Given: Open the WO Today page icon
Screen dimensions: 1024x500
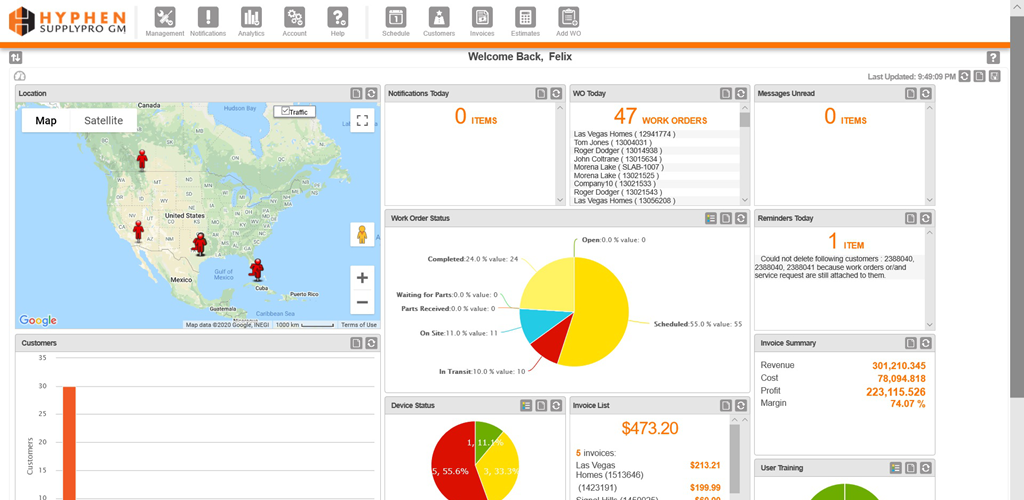Looking at the screenshot, I should [x=726, y=93].
